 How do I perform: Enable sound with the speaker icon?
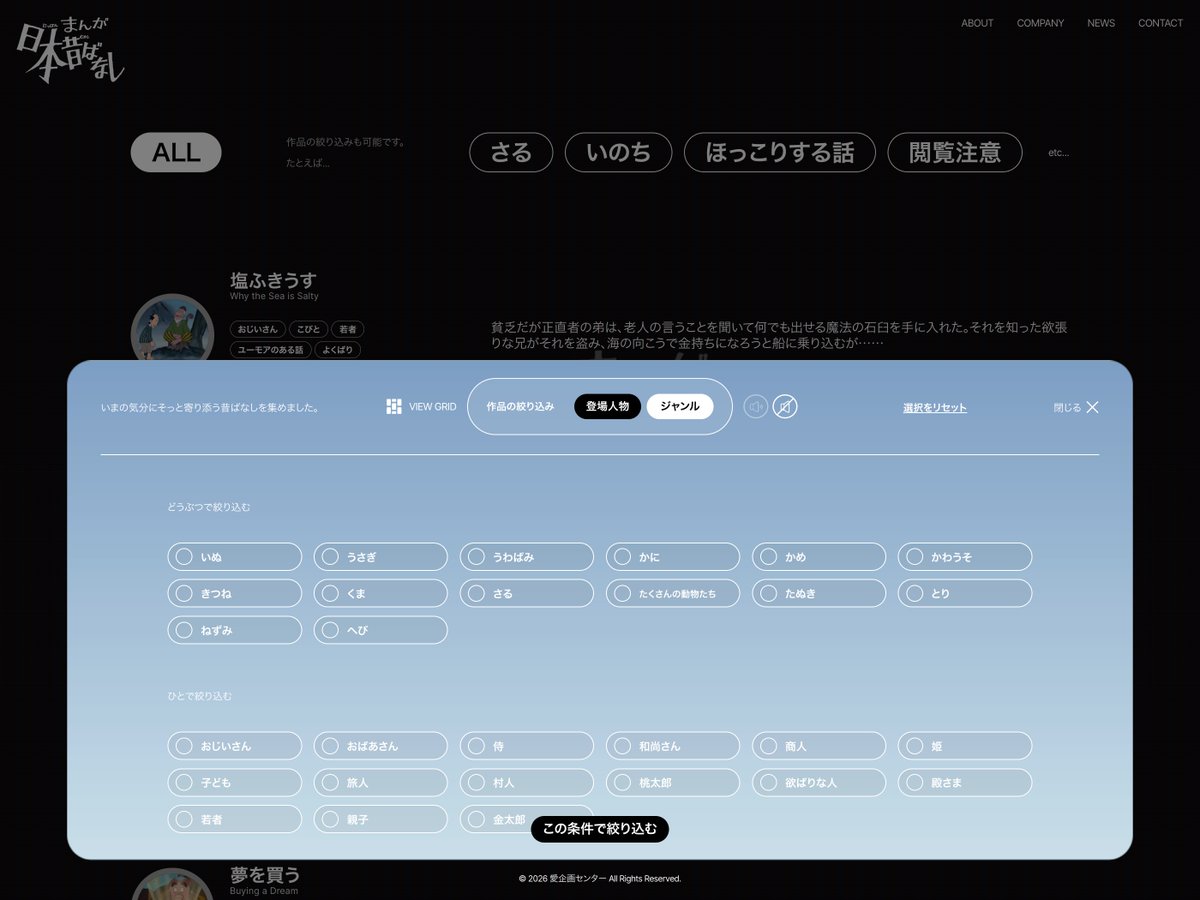pyautogui.click(x=756, y=406)
